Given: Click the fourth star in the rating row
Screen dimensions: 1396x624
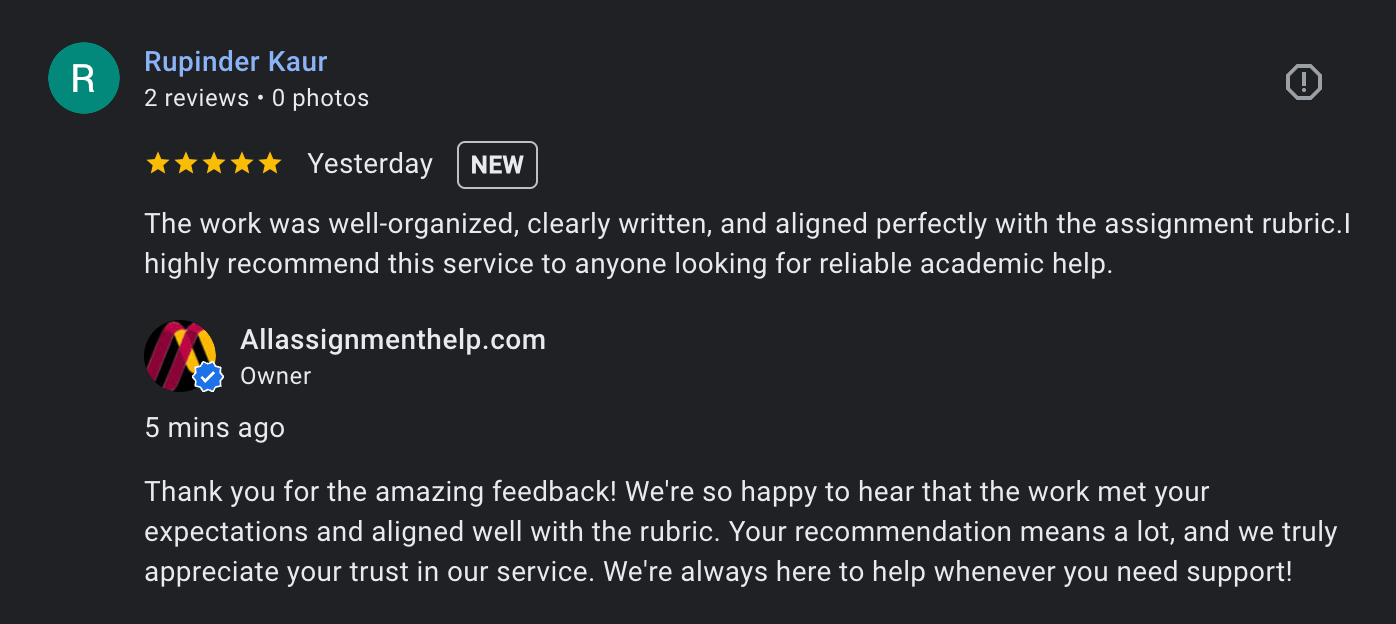Looking at the screenshot, I should [x=241, y=162].
